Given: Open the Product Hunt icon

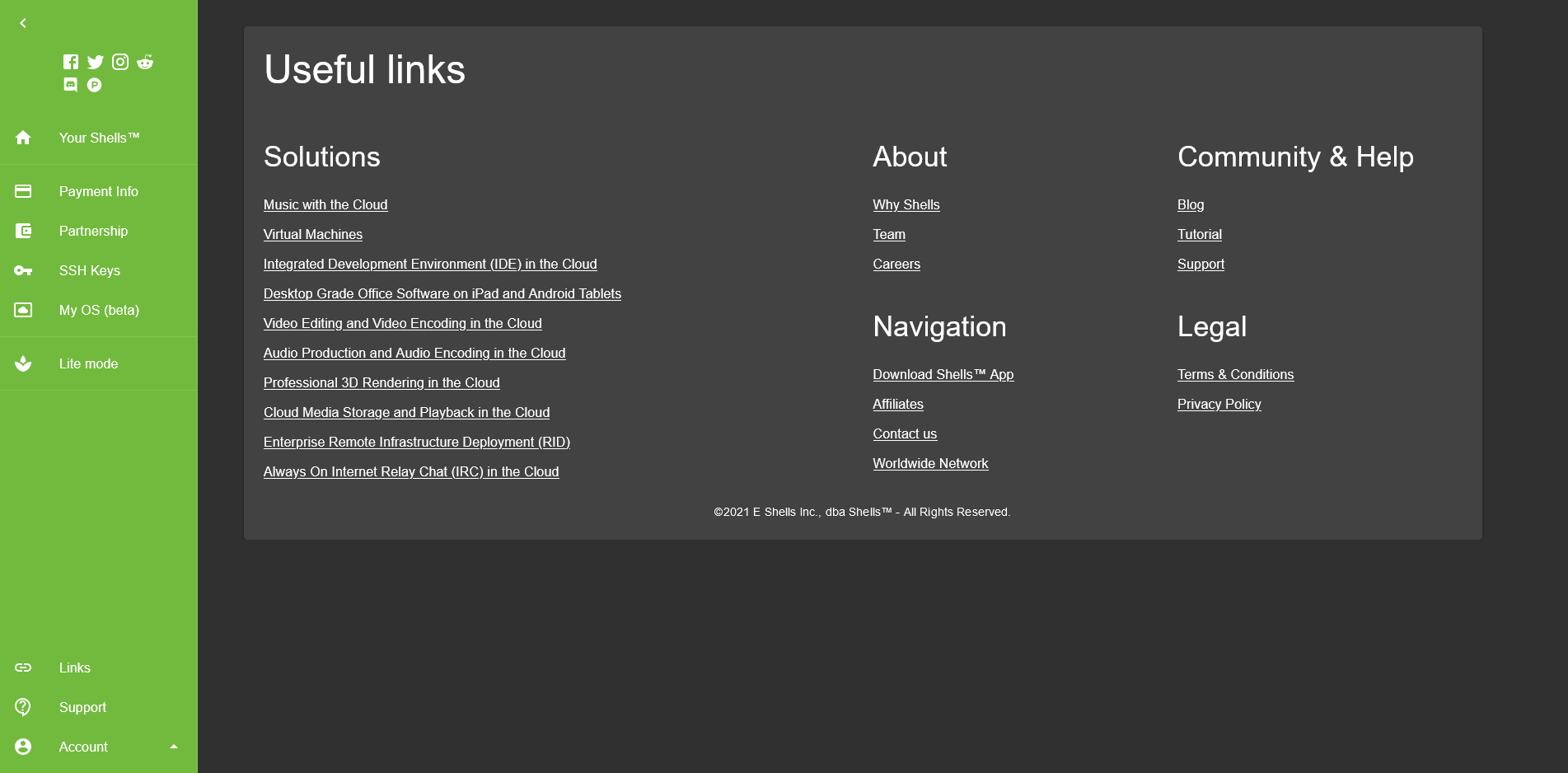Looking at the screenshot, I should [94, 84].
